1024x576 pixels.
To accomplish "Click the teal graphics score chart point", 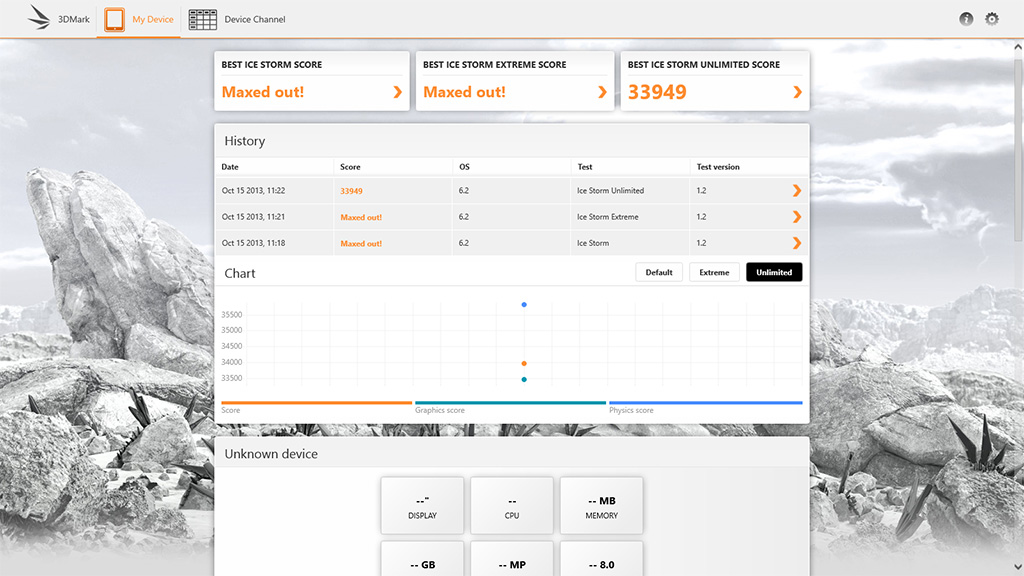I will coord(524,379).
